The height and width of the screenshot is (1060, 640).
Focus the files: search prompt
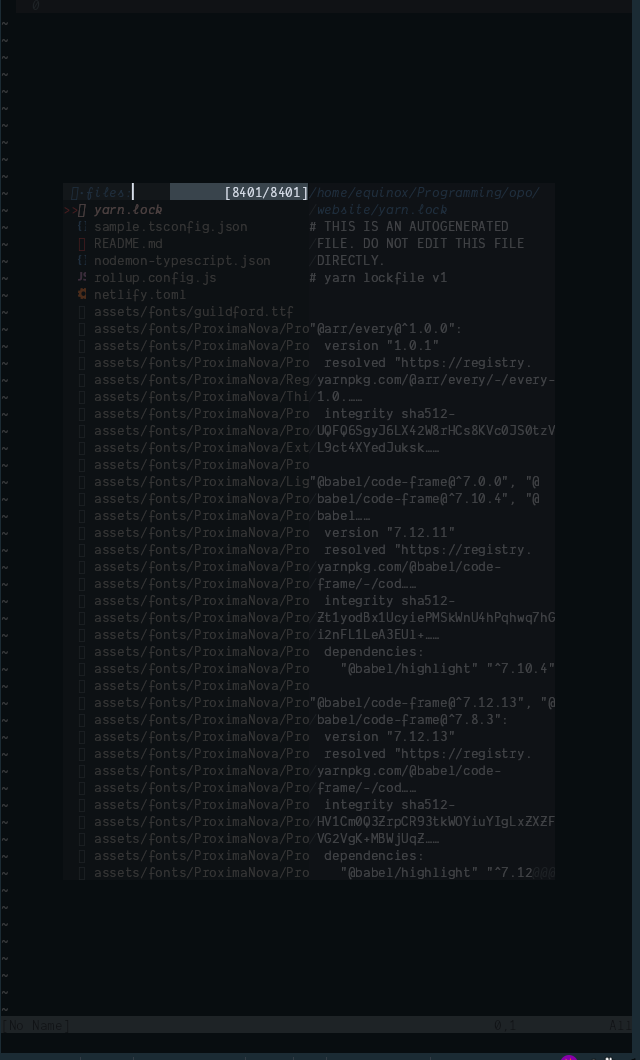[101, 193]
